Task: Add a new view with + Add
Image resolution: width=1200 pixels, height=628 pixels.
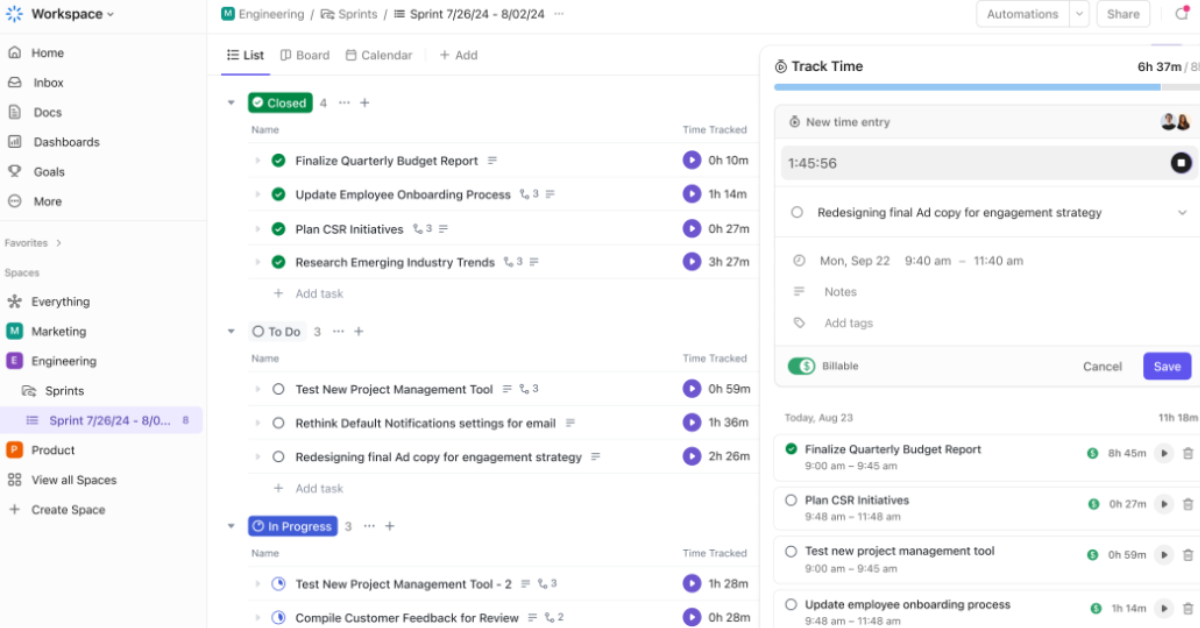Action: (458, 55)
